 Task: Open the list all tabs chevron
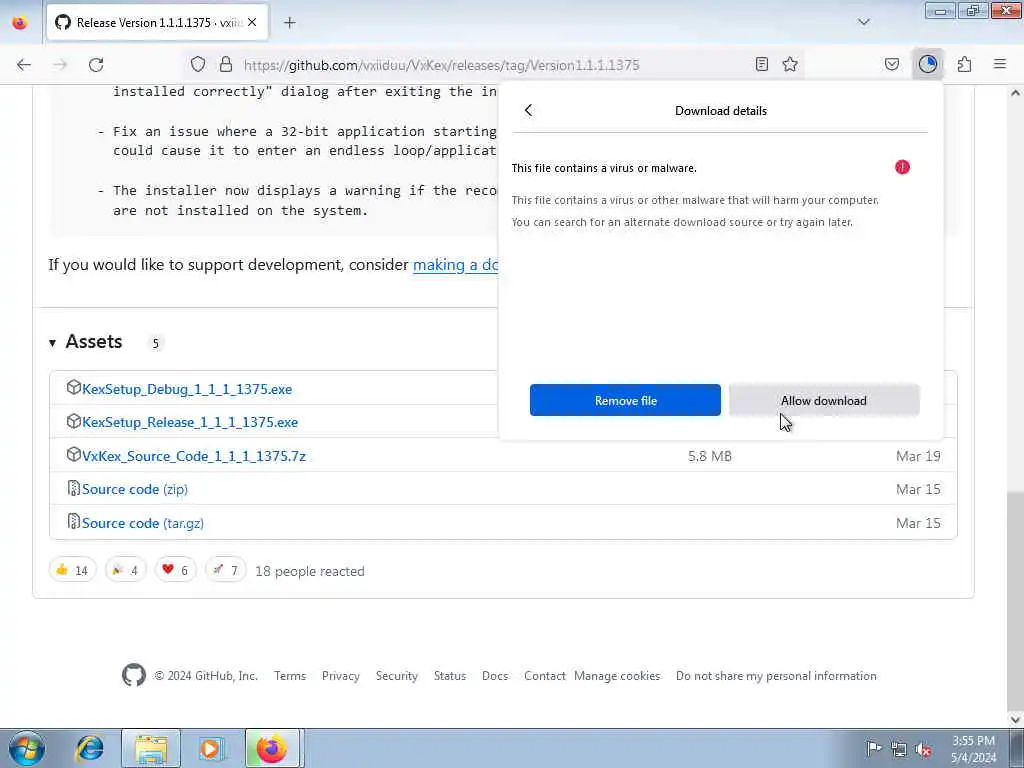click(x=864, y=22)
